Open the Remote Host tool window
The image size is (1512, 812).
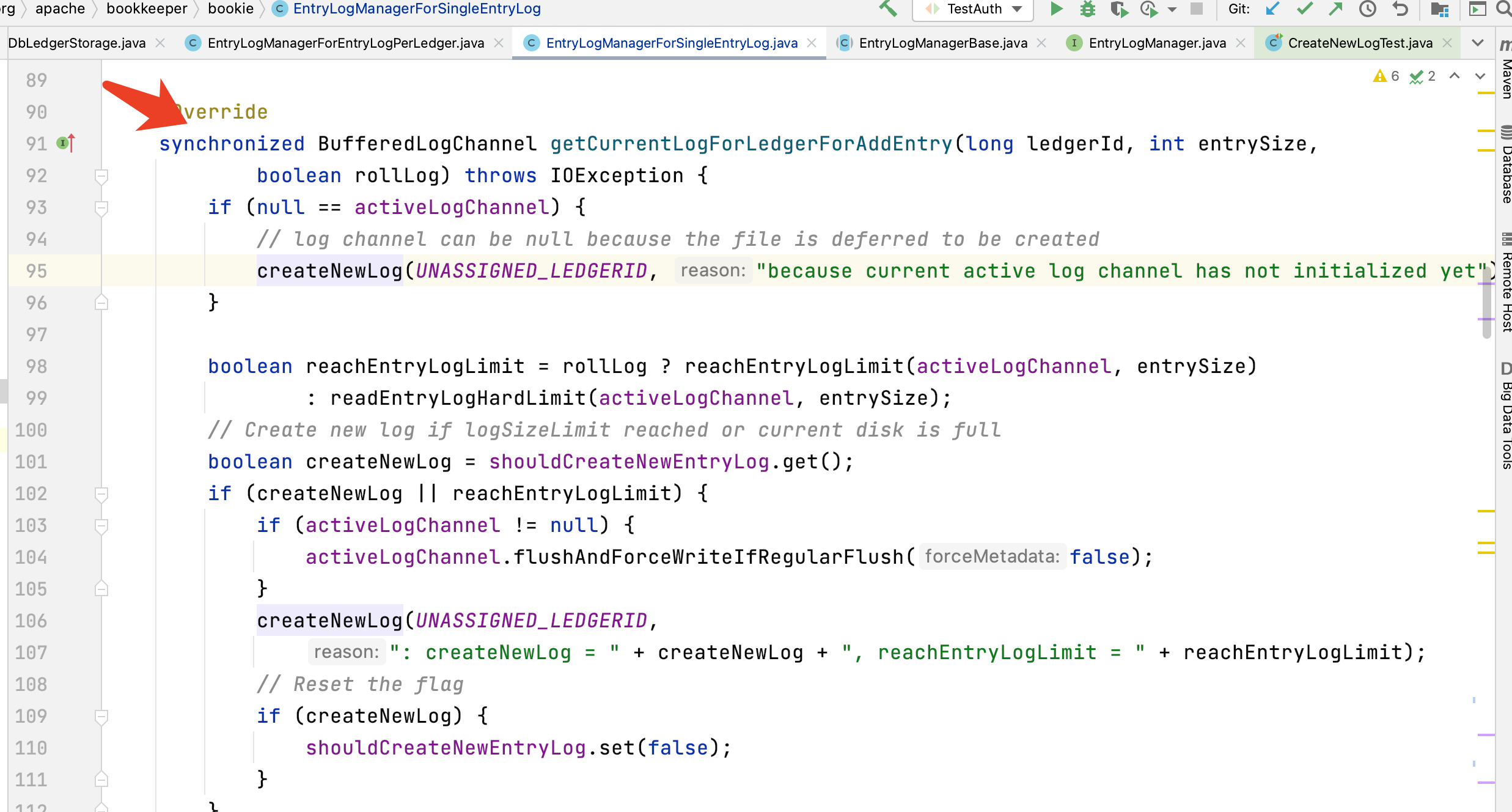coord(1506,282)
